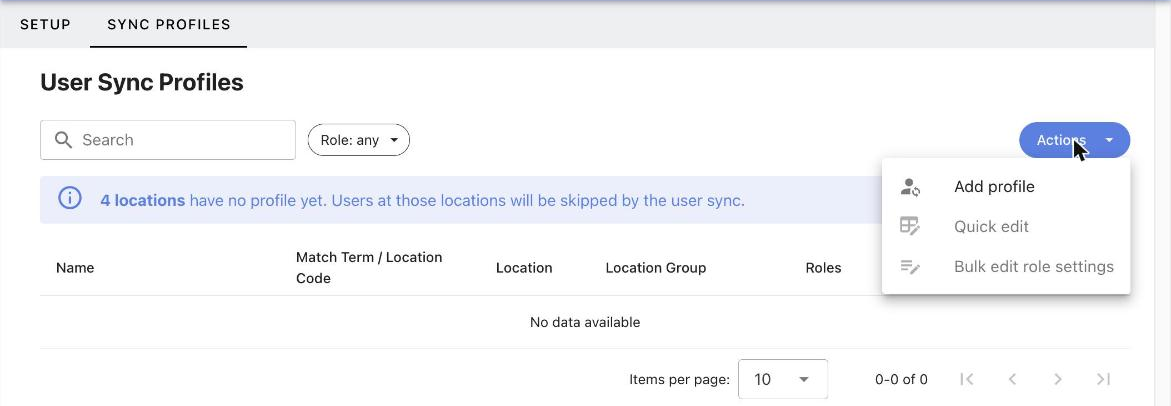Open the 4 locations link
This screenshot has width=1171, height=406.
coord(143,200)
